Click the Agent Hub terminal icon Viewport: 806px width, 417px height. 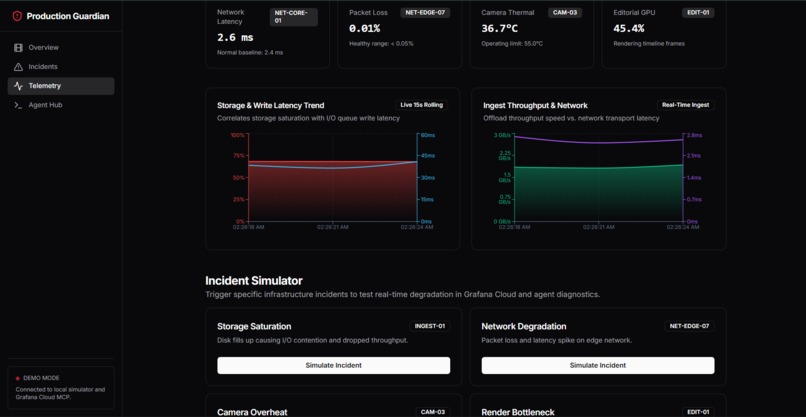pyautogui.click(x=19, y=105)
